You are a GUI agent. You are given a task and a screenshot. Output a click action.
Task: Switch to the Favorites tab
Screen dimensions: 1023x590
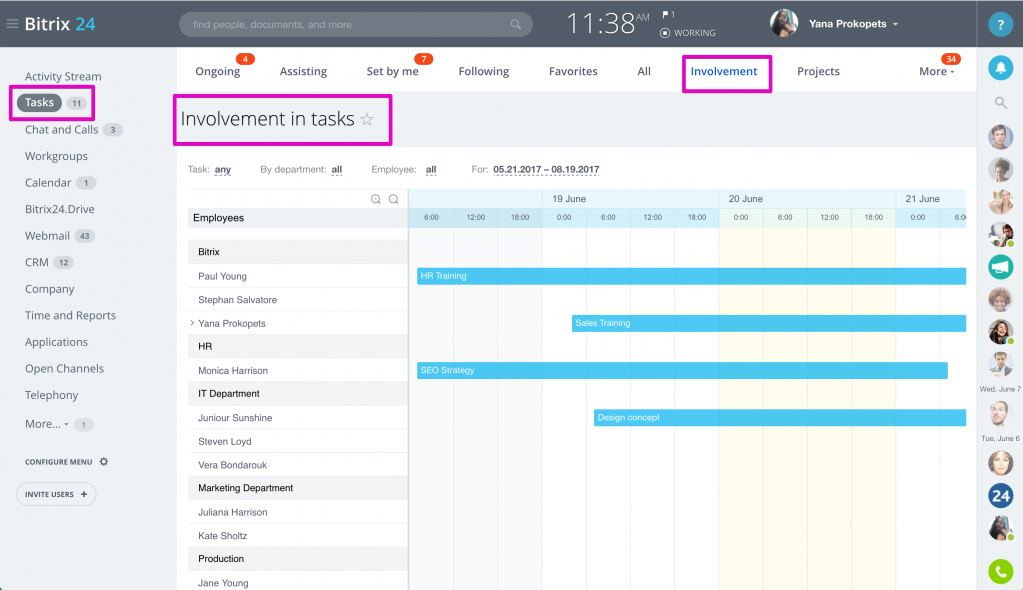point(573,71)
